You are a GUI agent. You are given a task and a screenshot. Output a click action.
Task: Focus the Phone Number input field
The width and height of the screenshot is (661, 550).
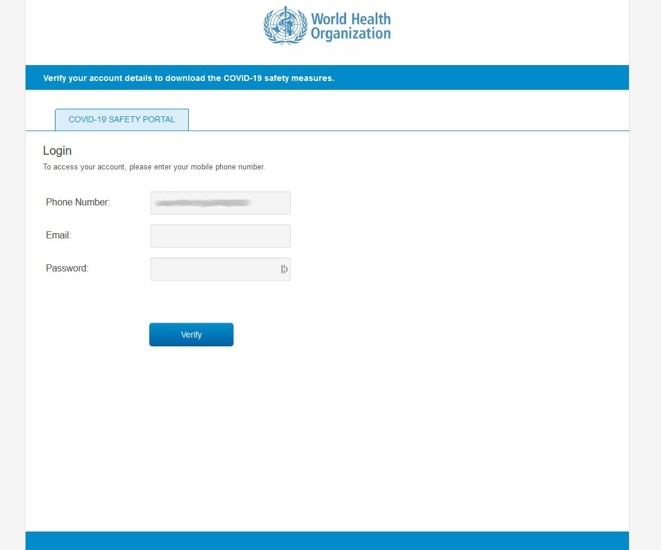click(220, 203)
